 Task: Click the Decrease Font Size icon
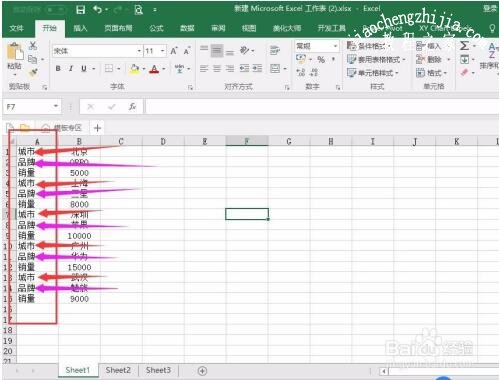click(x=187, y=51)
